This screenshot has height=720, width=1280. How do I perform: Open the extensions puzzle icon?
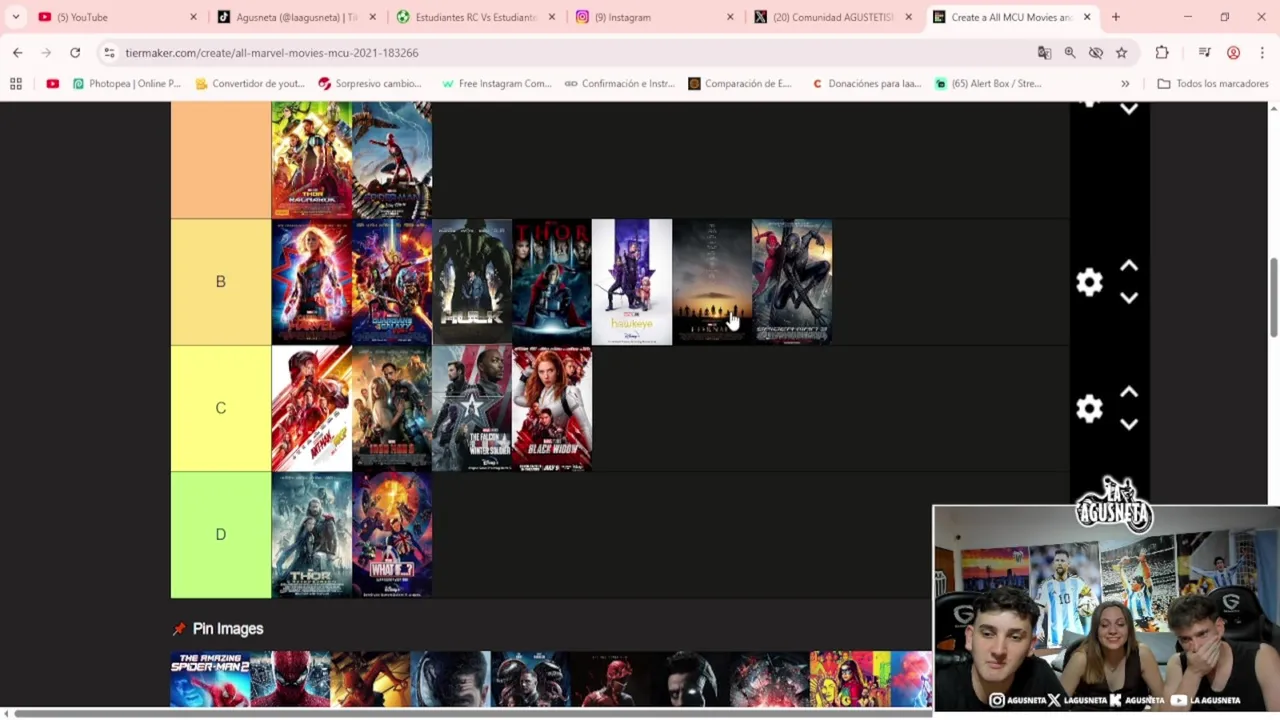1162,53
